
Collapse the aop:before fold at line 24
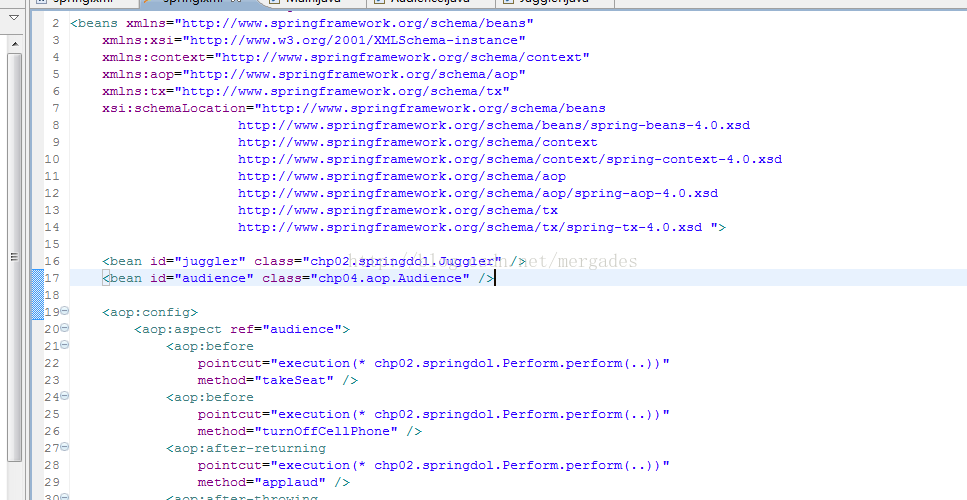(x=65, y=396)
